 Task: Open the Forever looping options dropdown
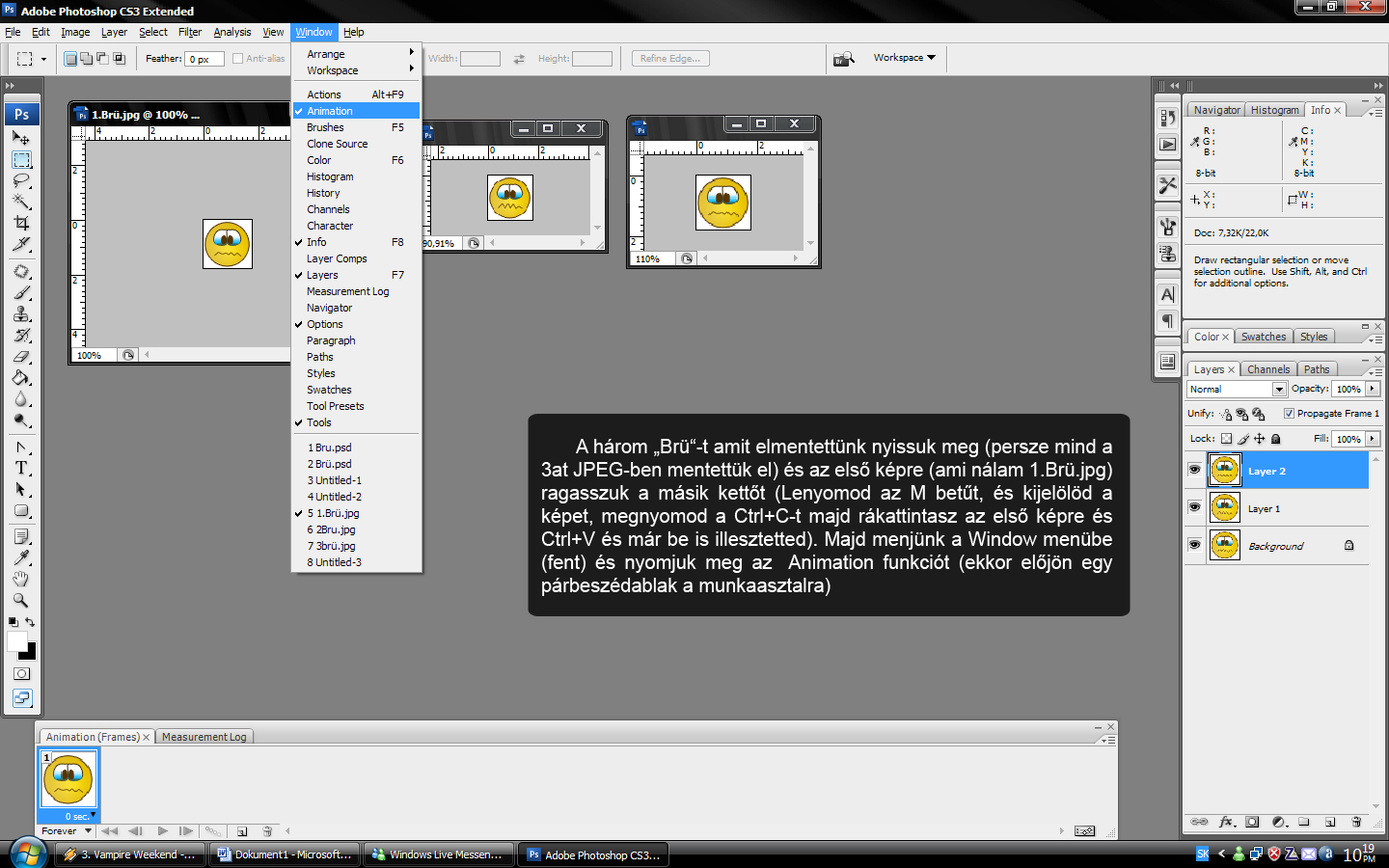pyautogui.click(x=88, y=830)
